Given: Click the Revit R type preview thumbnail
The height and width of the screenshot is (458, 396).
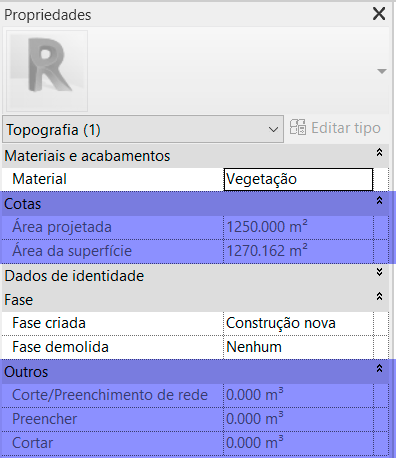Looking at the screenshot, I should click(47, 71).
